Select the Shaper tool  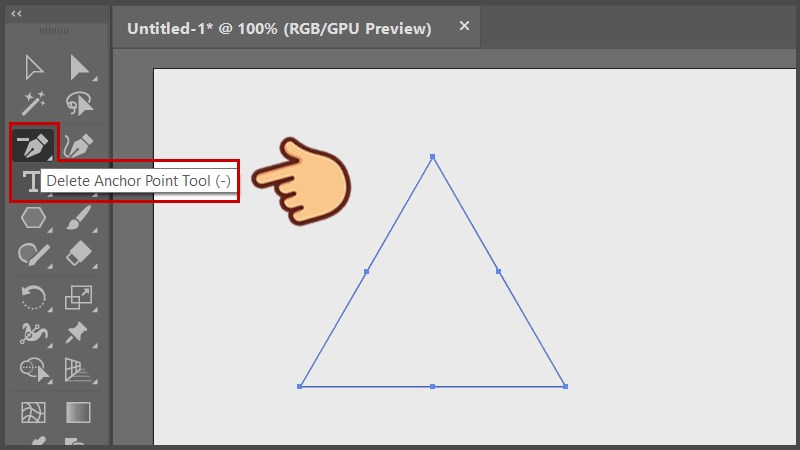(x=34, y=255)
